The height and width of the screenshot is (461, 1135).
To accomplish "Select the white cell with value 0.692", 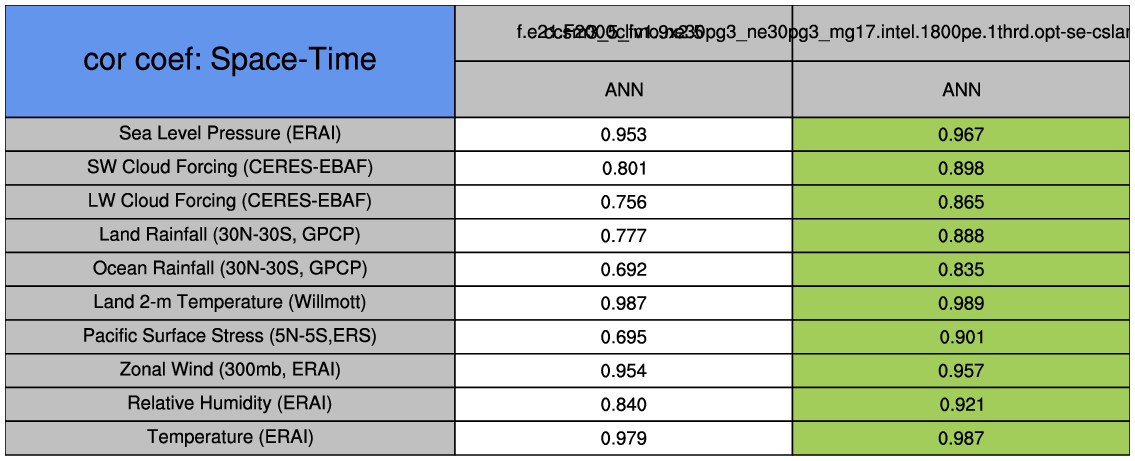I will [624, 269].
